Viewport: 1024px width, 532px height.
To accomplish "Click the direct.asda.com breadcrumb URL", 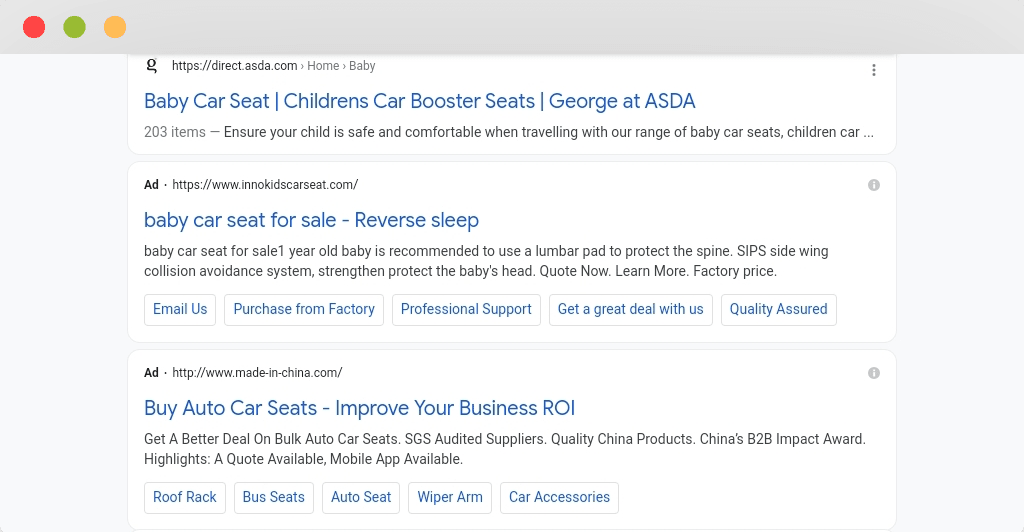I will click(274, 66).
